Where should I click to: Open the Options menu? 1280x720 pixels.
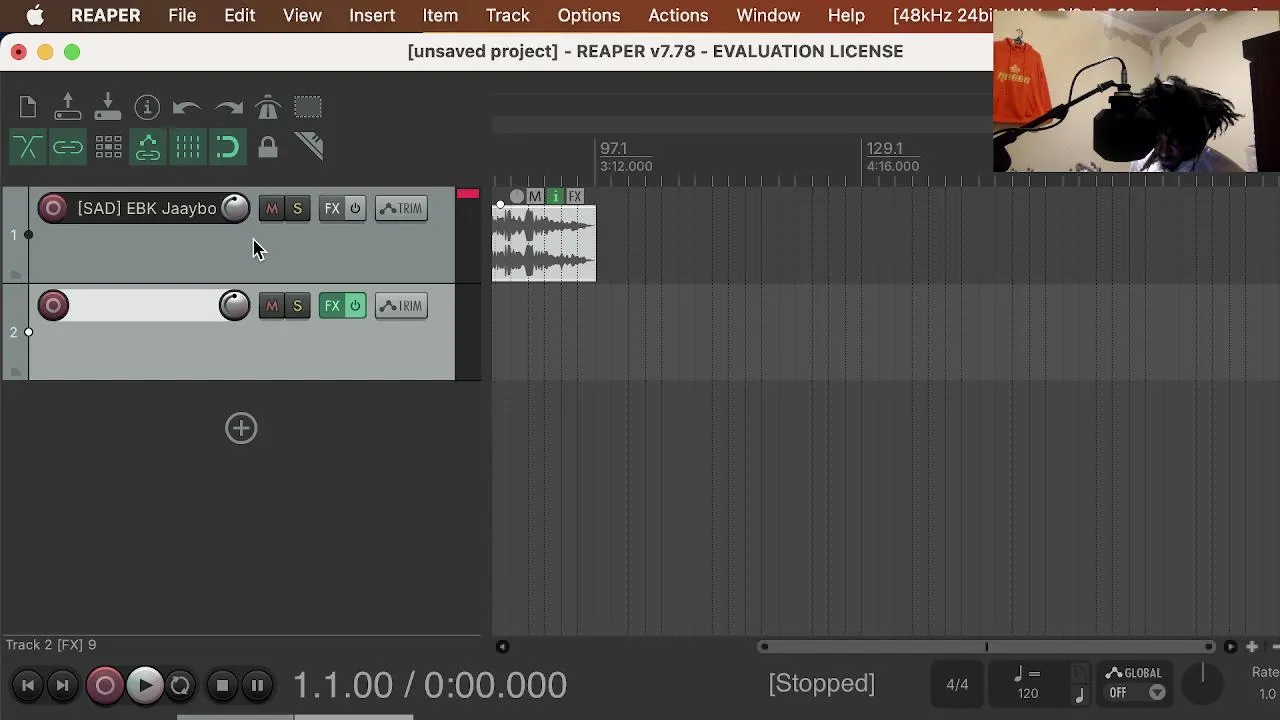(589, 16)
